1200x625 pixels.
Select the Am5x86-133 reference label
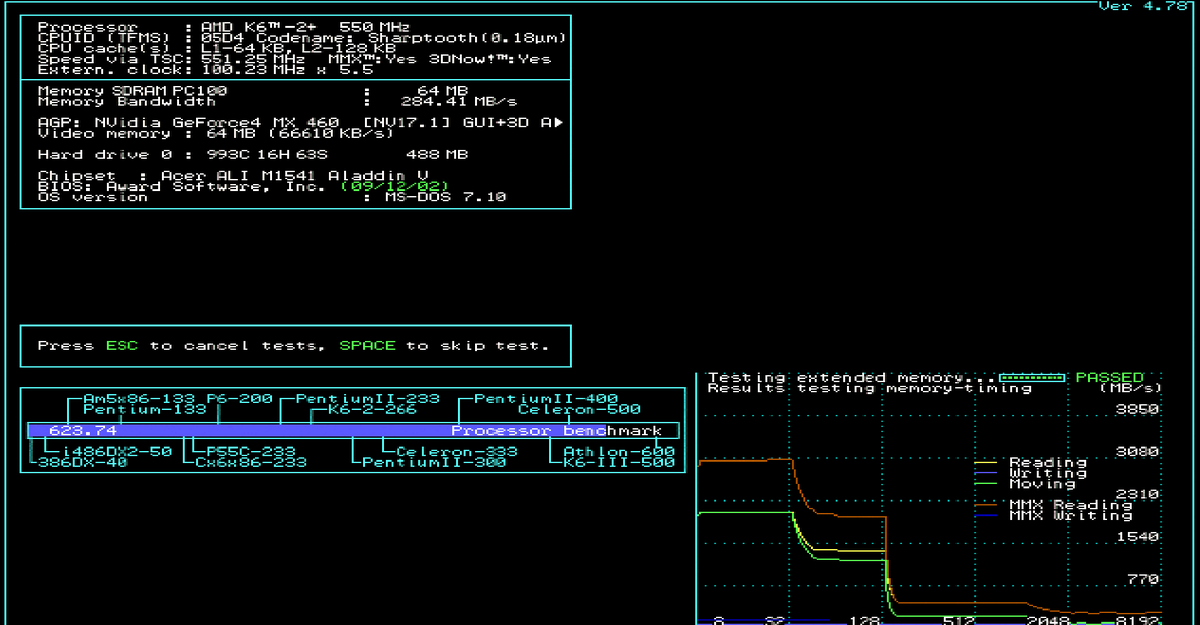coord(138,398)
